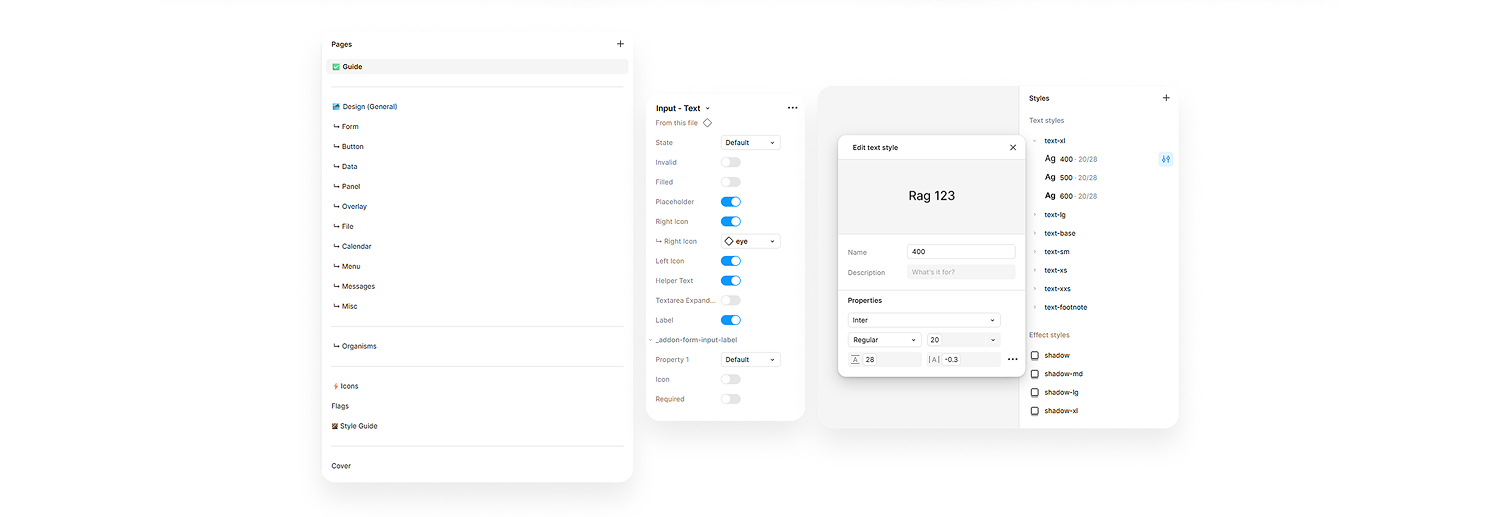This screenshot has height=517, width=1500.
Task: Open the Design (General) page
Action: click(x=369, y=107)
